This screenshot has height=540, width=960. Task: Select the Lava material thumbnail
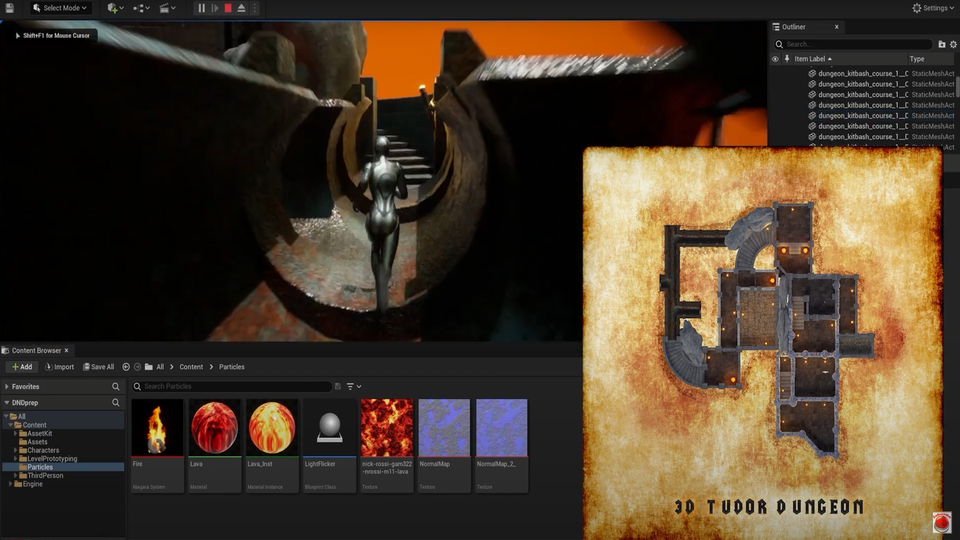[x=215, y=428]
